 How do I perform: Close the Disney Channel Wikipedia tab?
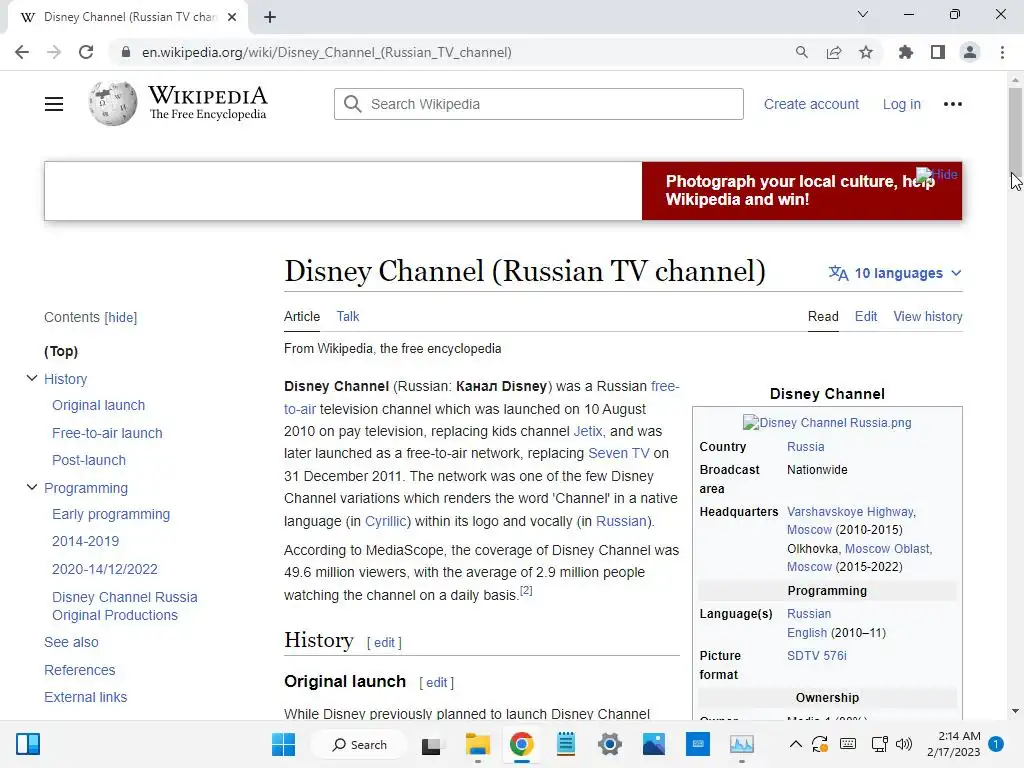232,17
